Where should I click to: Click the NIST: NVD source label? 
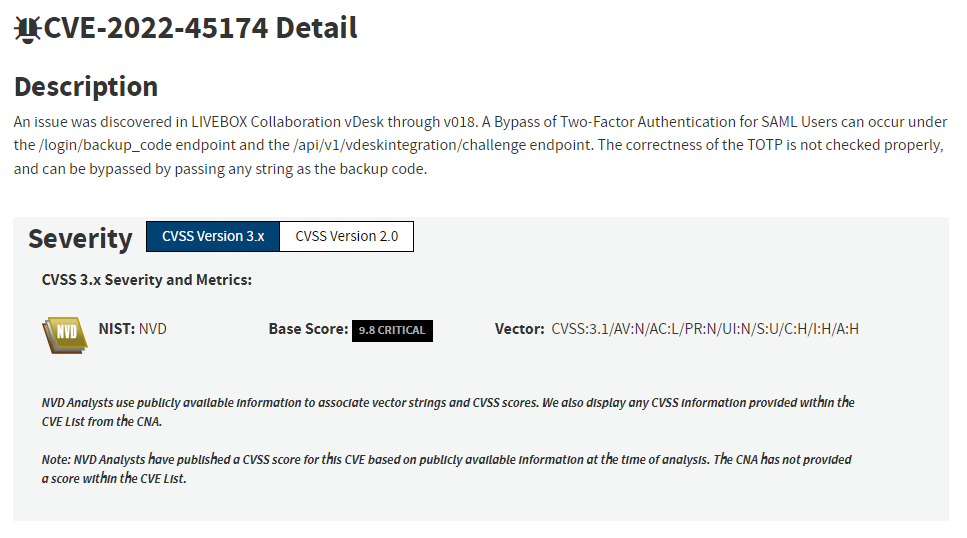(132, 329)
